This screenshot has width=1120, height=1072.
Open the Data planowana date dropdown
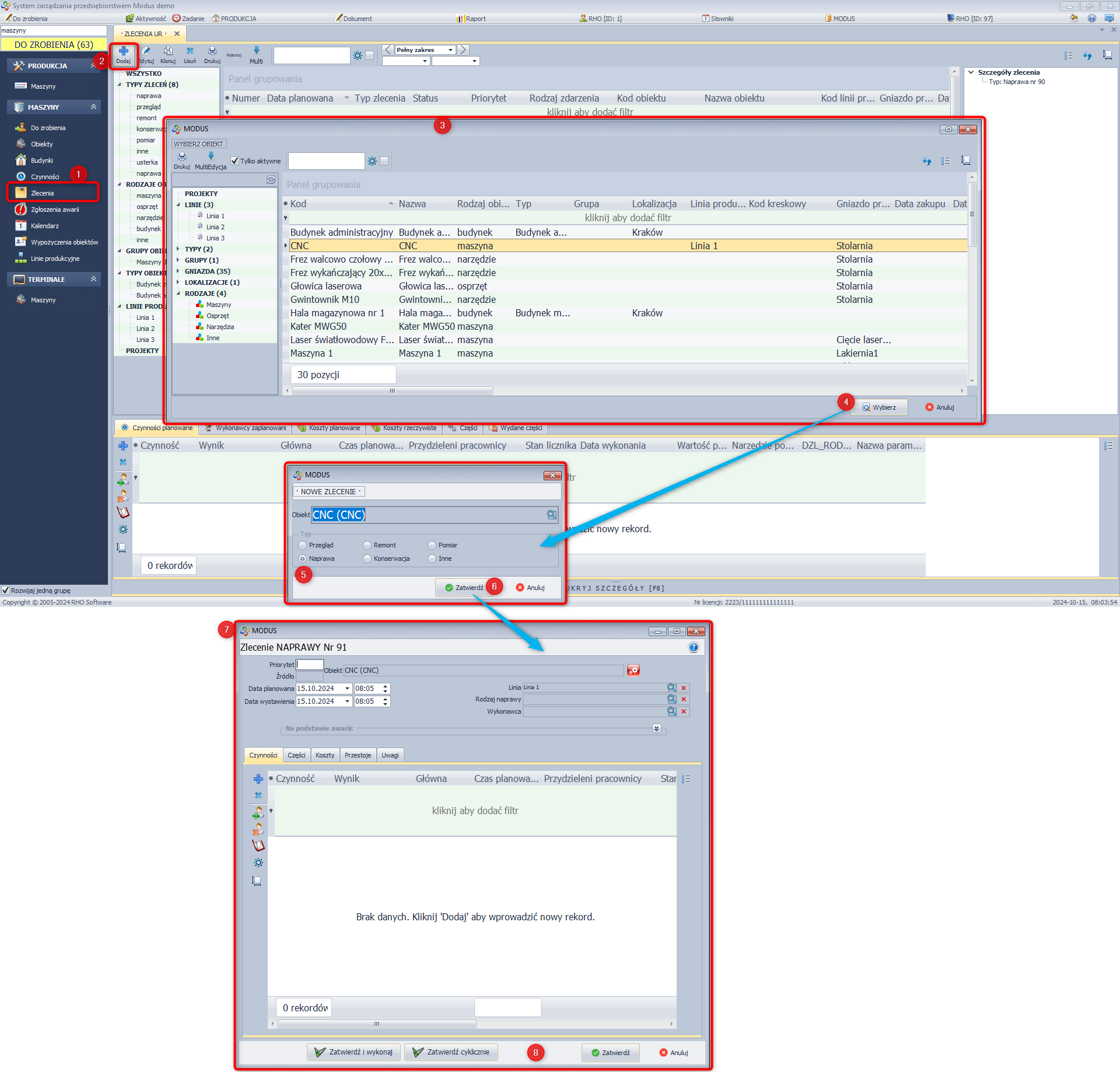[347, 689]
